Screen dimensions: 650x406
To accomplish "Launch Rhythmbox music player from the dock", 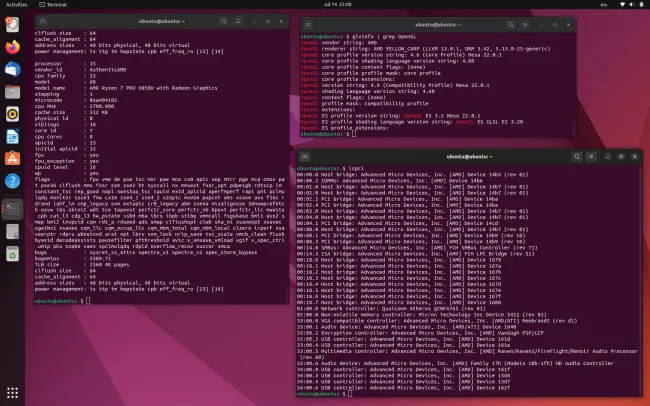I will pyautogui.click(x=12, y=114).
